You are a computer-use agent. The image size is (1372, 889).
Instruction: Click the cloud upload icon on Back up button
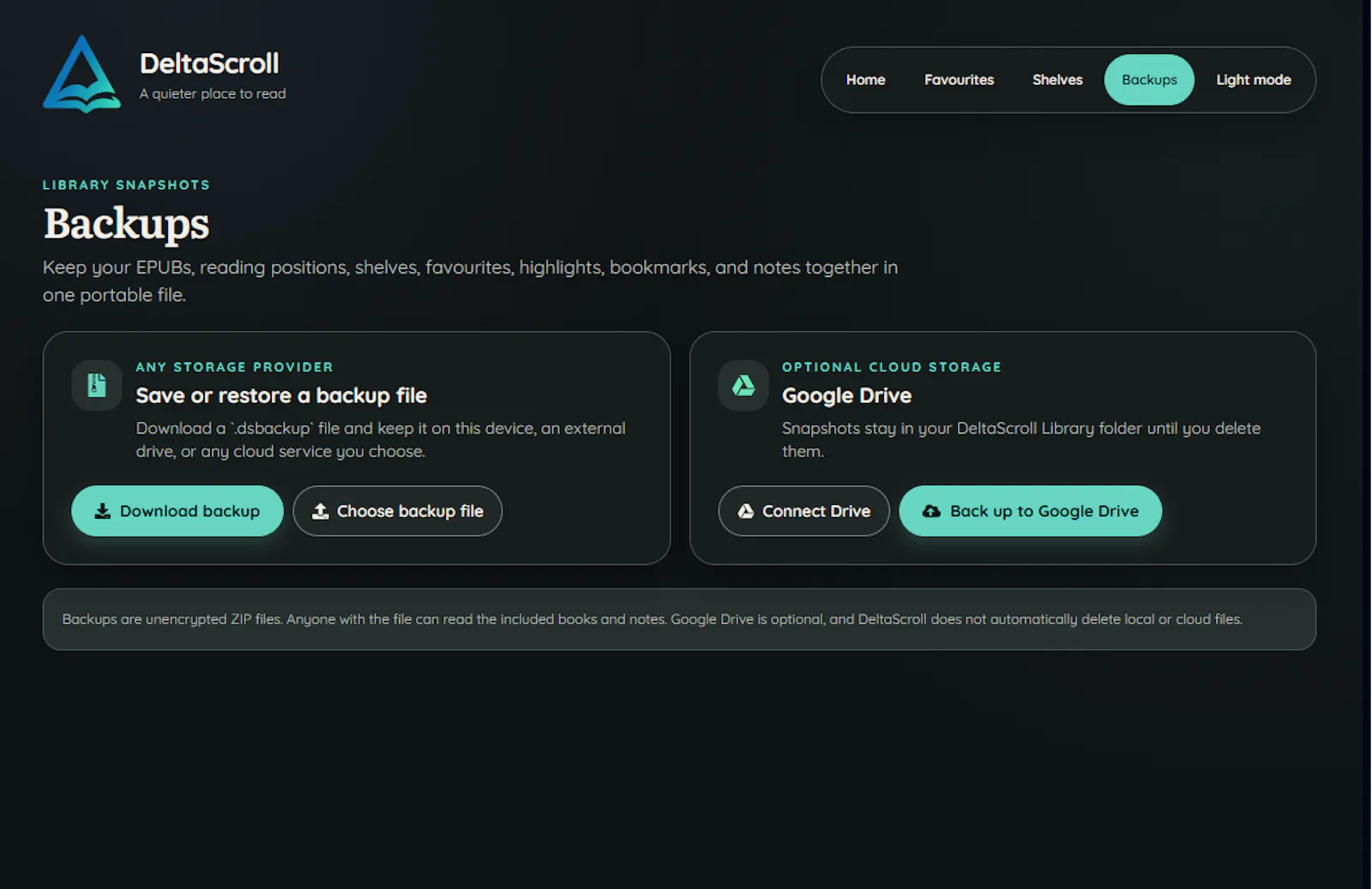[931, 511]
